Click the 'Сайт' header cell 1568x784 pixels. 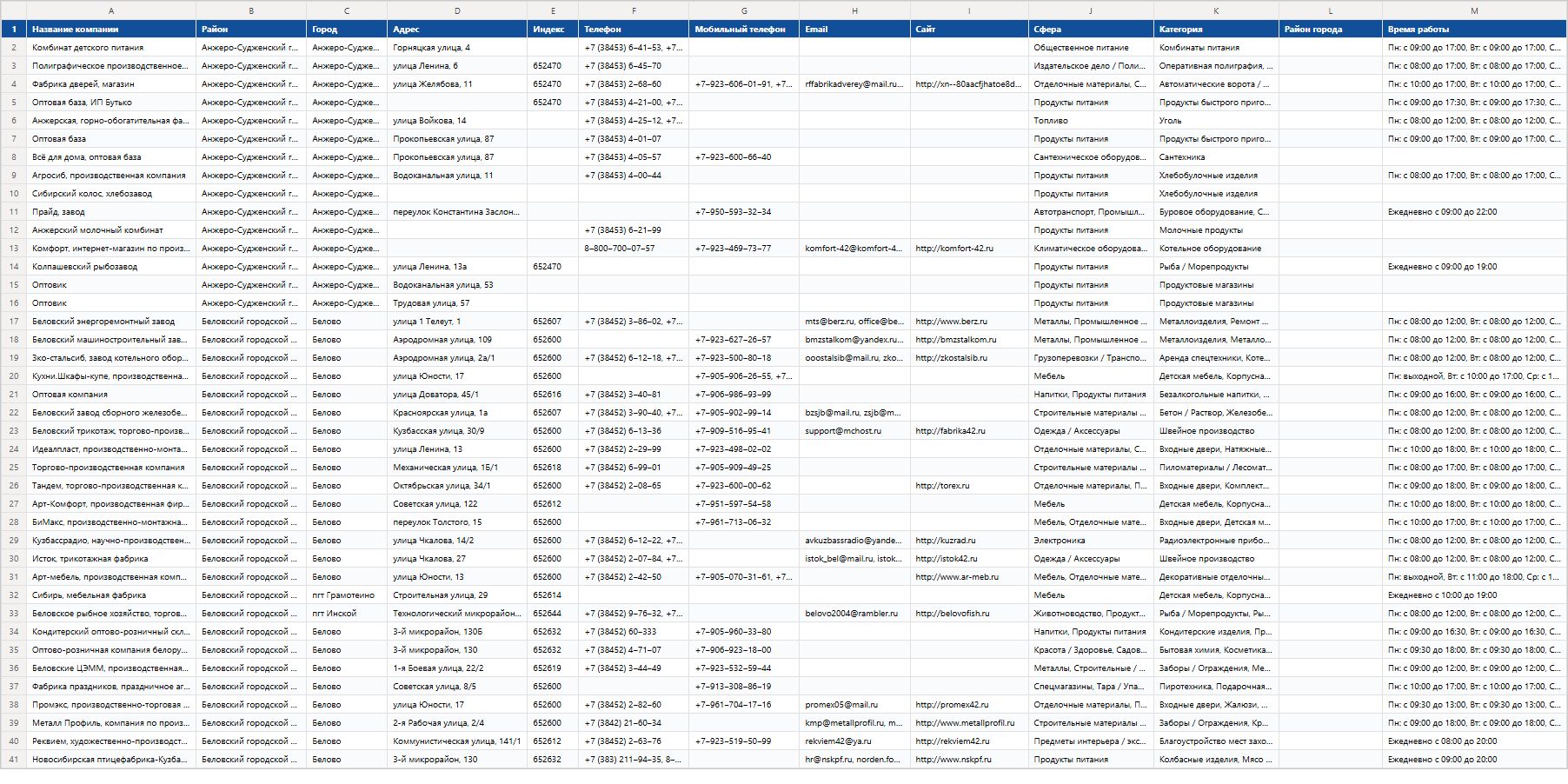(969, 30)
